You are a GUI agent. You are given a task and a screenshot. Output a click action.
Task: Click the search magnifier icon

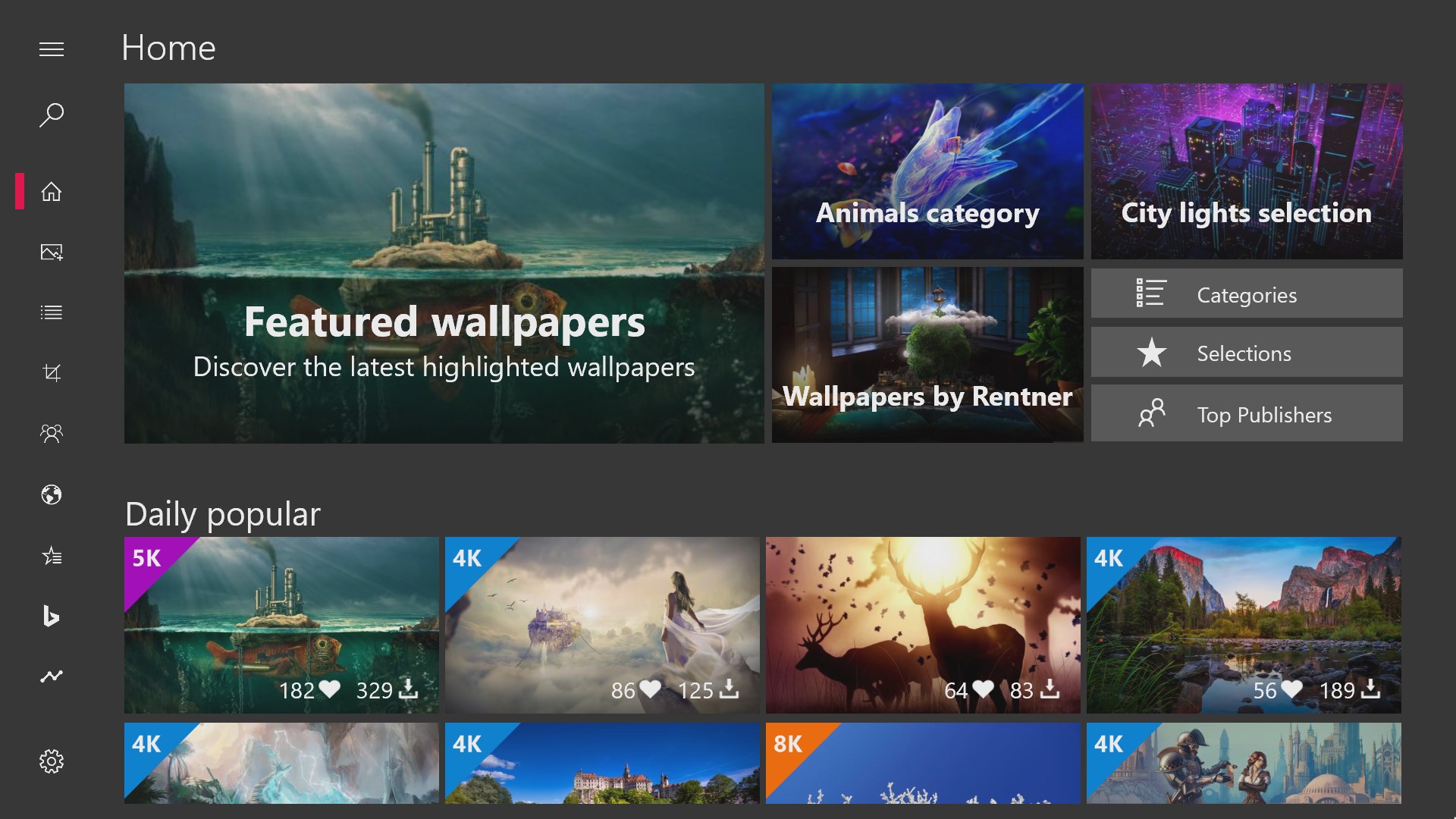pyautogui.click(x=52, y=115)
